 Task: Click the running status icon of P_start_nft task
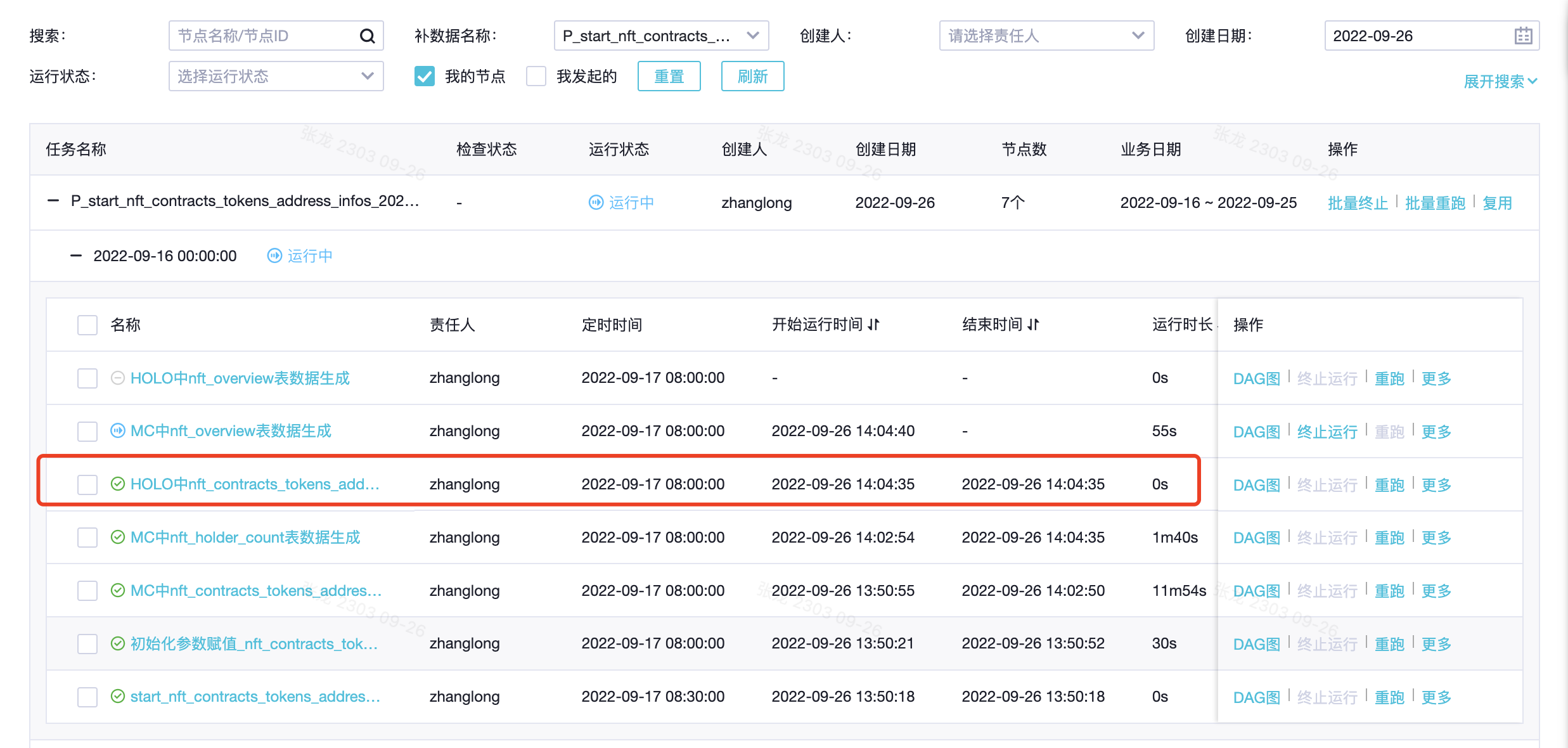click(596, 202)
